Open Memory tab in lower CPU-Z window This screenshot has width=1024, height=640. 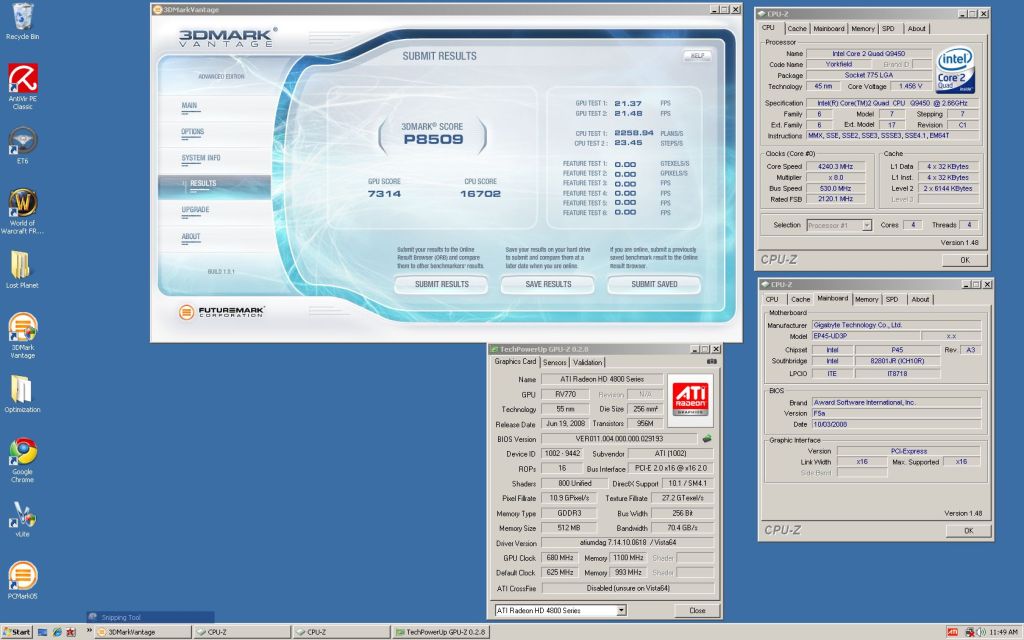coord(866,300)
